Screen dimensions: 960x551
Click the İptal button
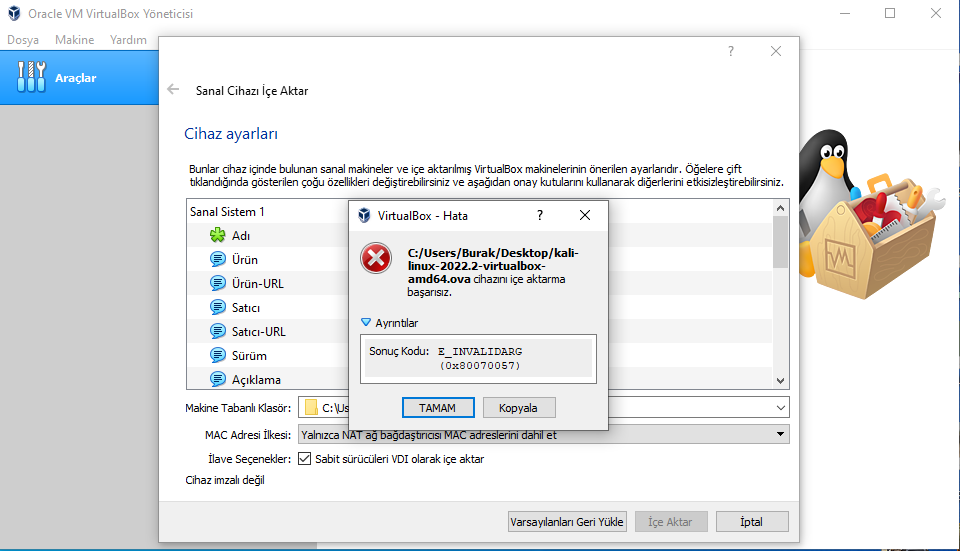point(752,522)
